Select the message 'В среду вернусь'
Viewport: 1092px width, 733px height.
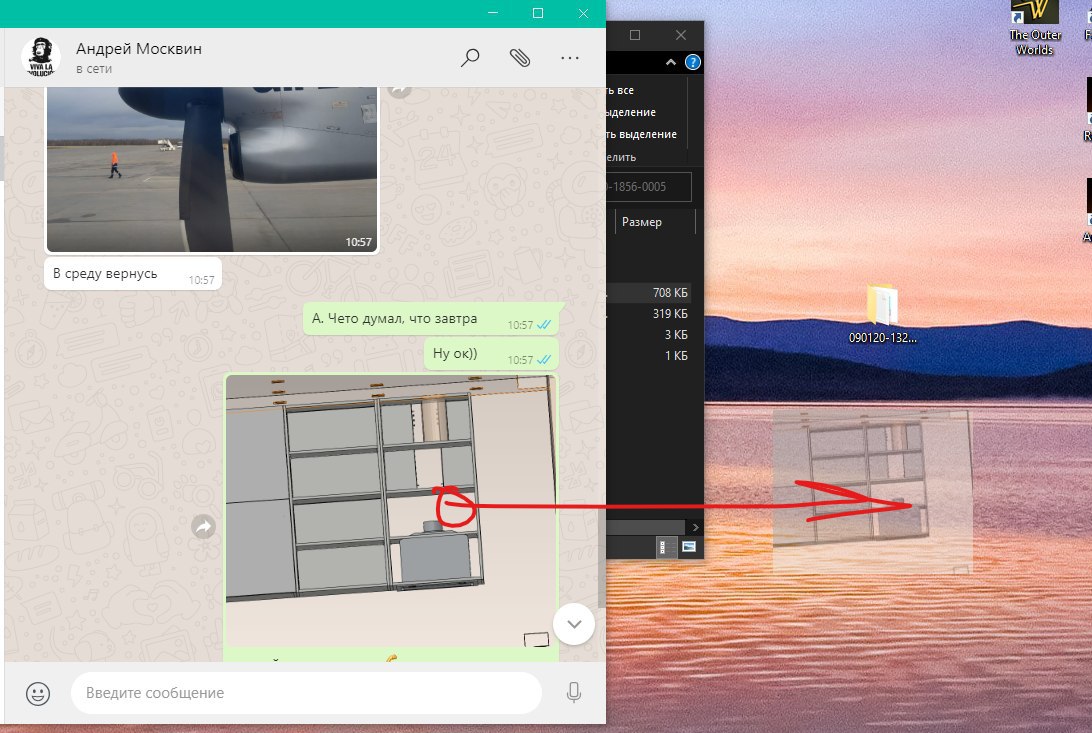[133, 274]
